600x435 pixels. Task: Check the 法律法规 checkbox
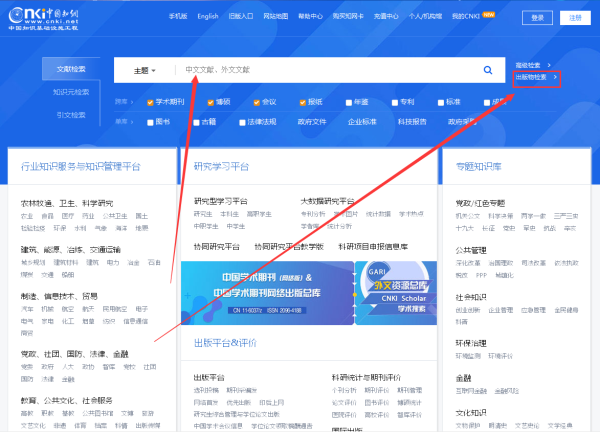pyautogui.click(x=242, y=122)
